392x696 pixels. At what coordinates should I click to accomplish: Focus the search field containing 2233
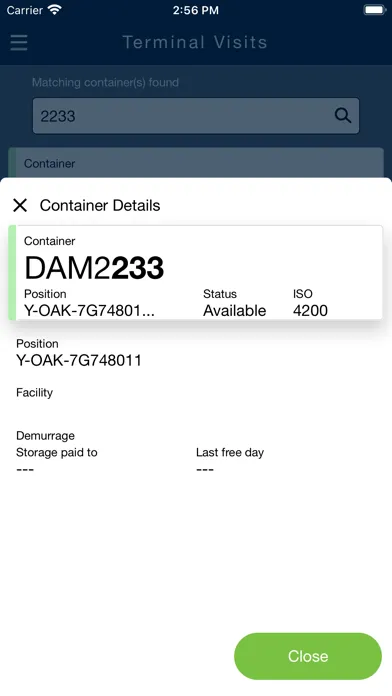(196, 116)
